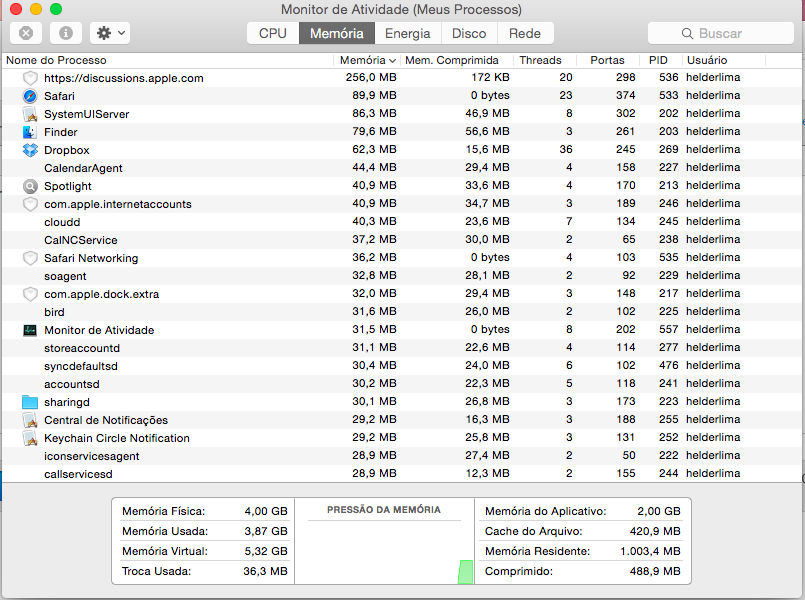Click the quit process toolbar icon
Screen dimensions: 805x600
pos(26,33)
